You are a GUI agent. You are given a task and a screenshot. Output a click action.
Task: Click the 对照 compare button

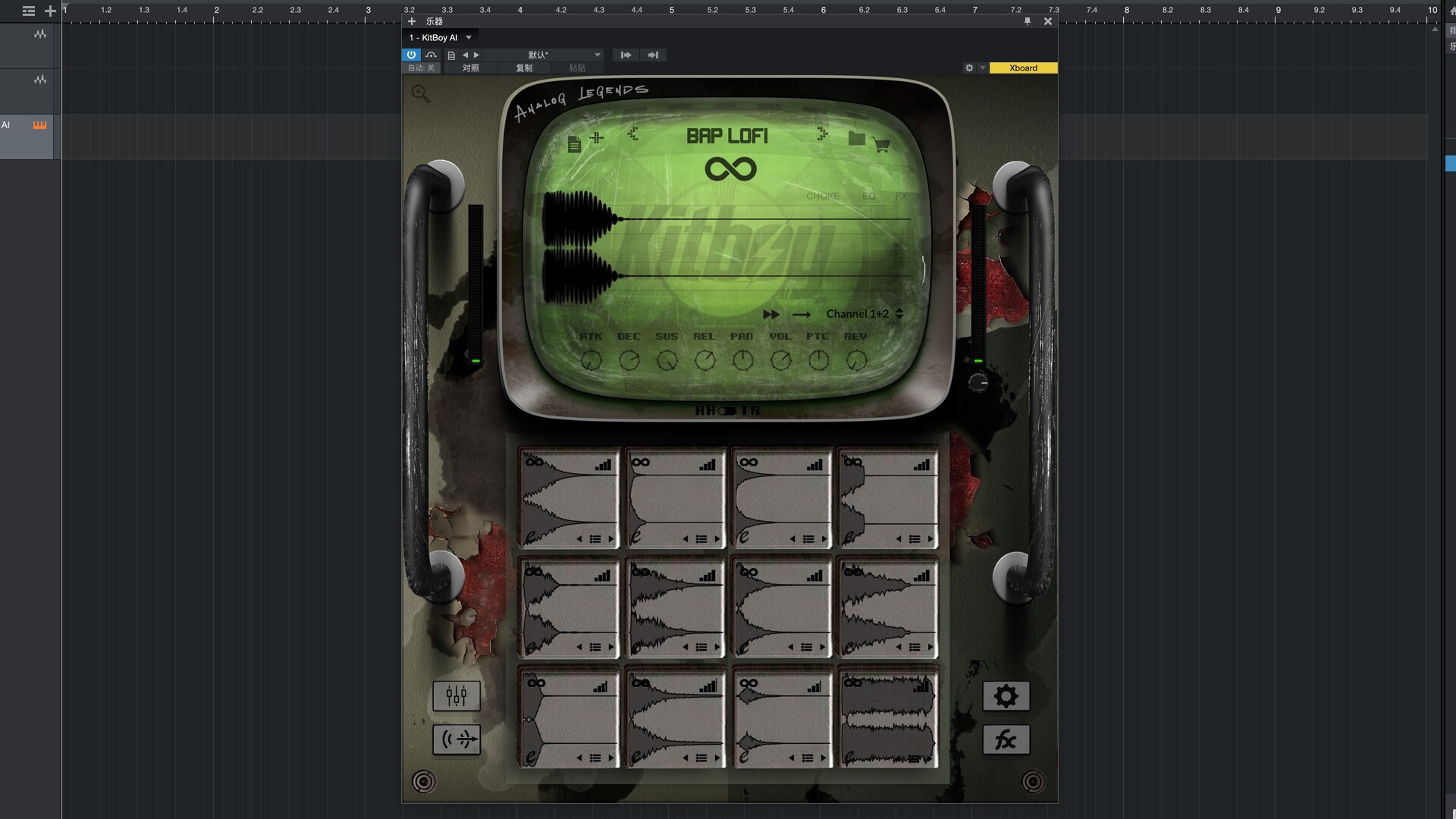(471, 67)
